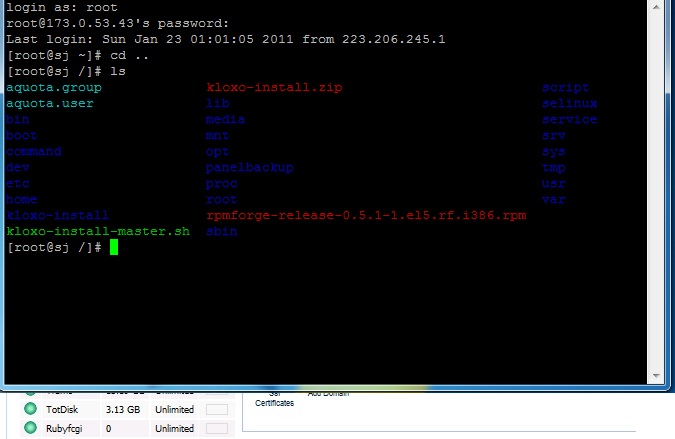The width and height of the screenshot is (675, 439).
Task: Click the terminal scrollbar up arrow
Action: (x=656, y=7)
